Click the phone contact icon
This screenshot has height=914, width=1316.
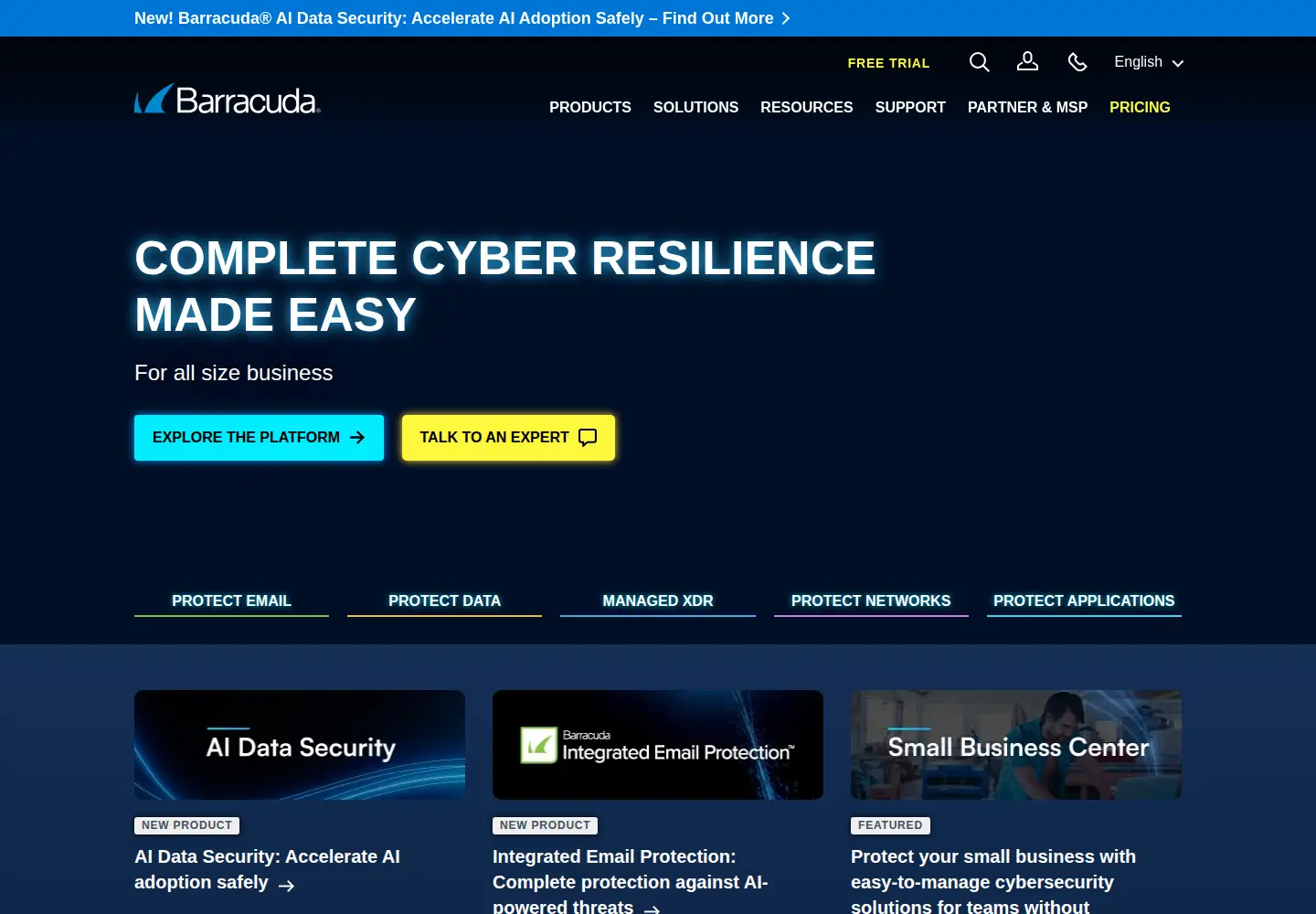coord(1077,62)
